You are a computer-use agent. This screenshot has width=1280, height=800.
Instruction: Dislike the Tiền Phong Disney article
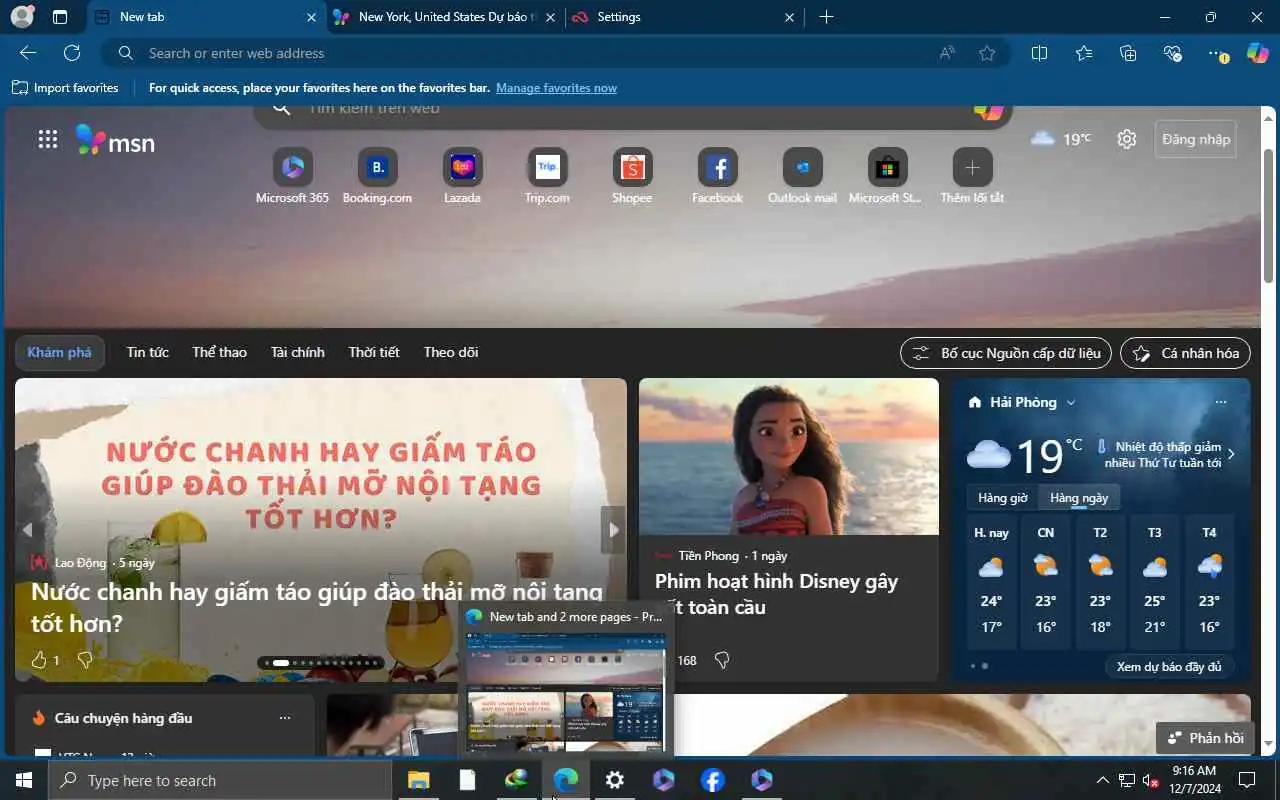coord(722,660)
